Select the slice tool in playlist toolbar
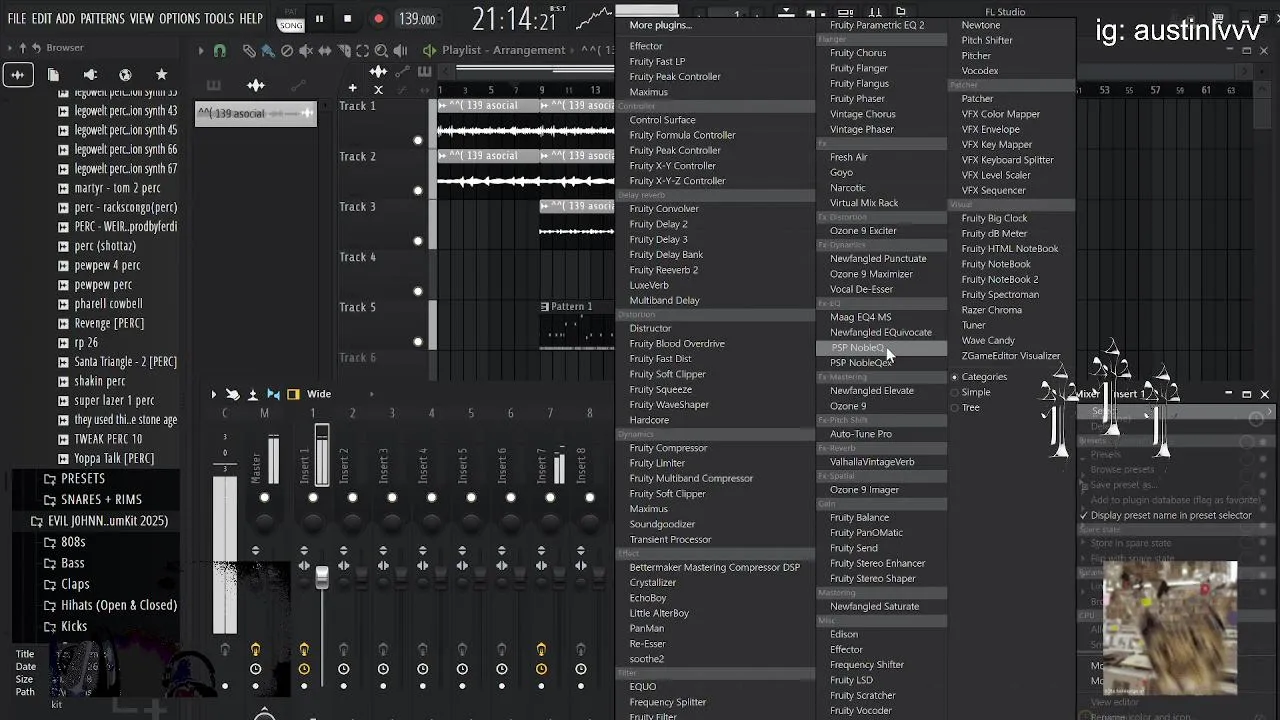Image resolution: width=1280 pixels, height=720 pixels. [344, 51]
